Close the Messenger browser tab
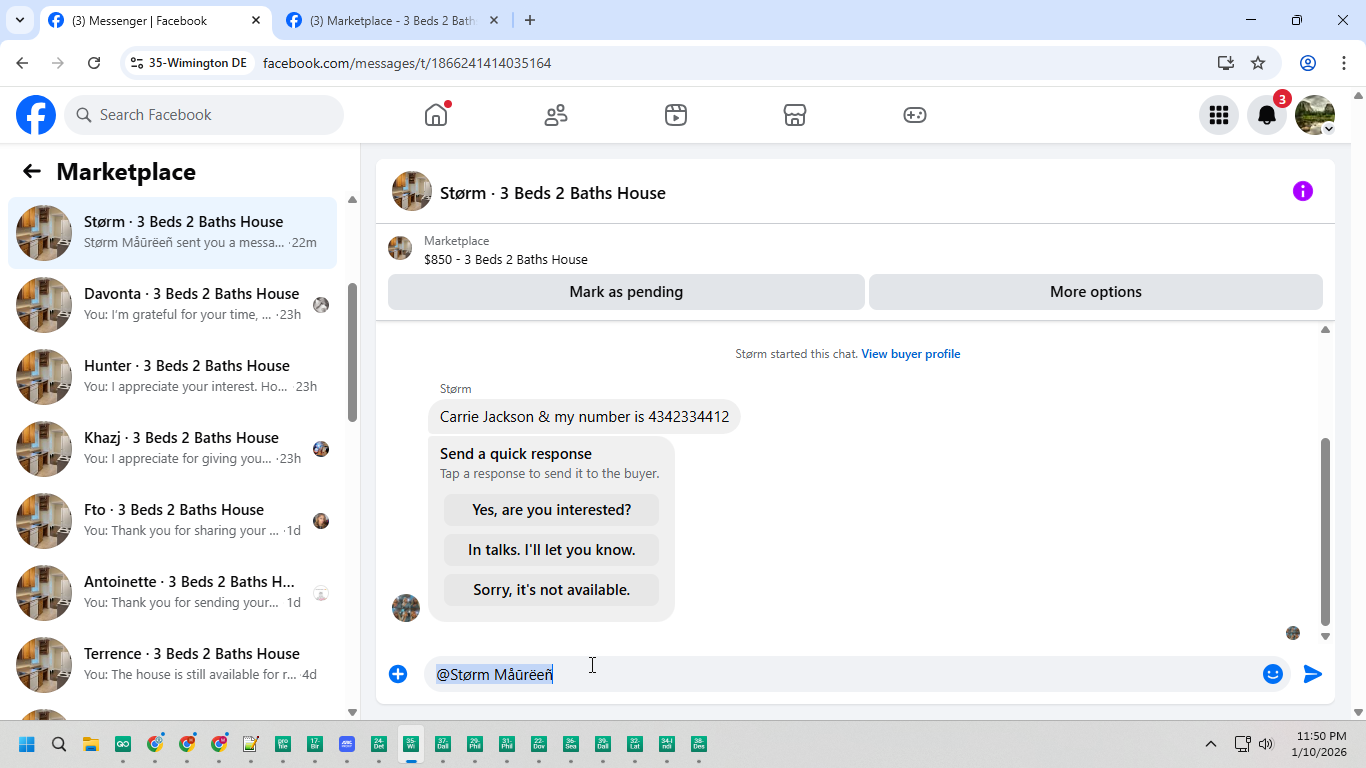The height and width of the screenshot is (768, 1366). click(256, 20)
